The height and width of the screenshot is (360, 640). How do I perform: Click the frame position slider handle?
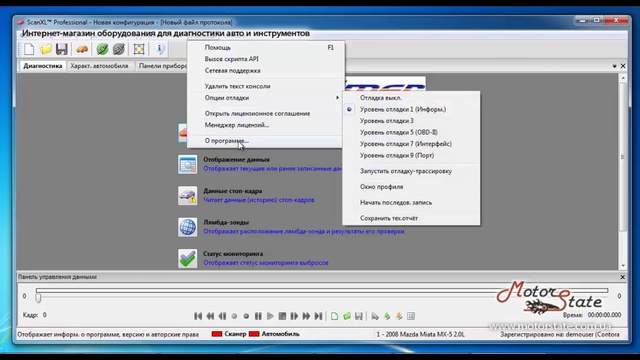pyautogui.click(x=38, y=298)
